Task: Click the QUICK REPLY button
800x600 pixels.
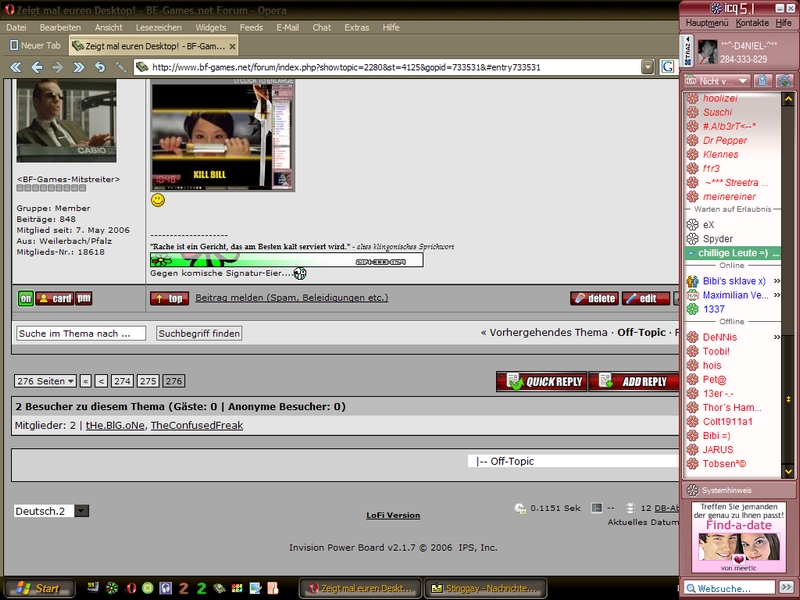Action: coord(542,381)
